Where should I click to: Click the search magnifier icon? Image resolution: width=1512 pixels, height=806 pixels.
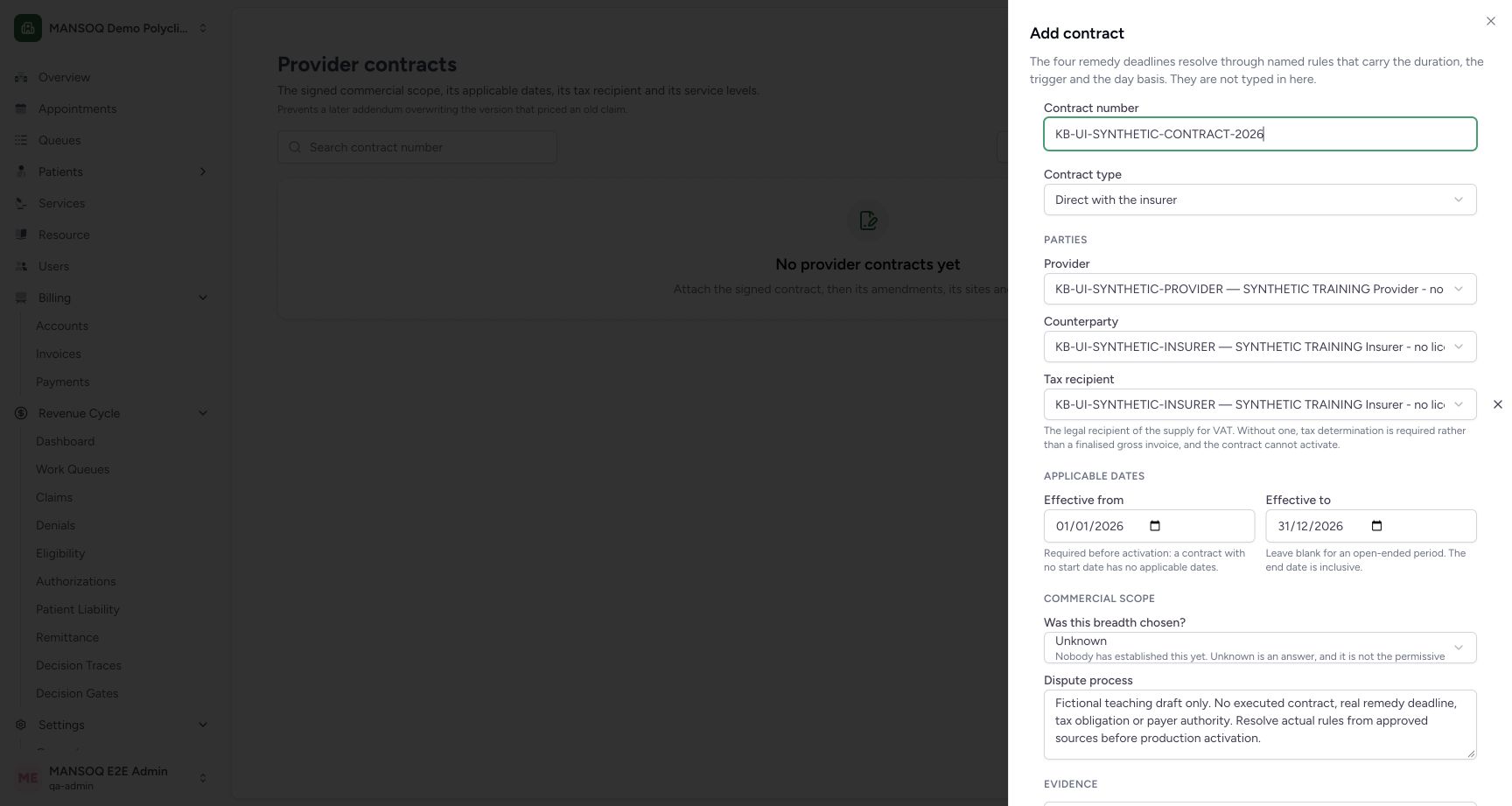pos(295,147)
